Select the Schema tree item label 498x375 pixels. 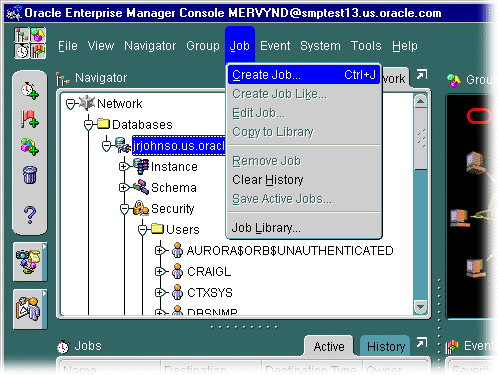click(174, 188)
